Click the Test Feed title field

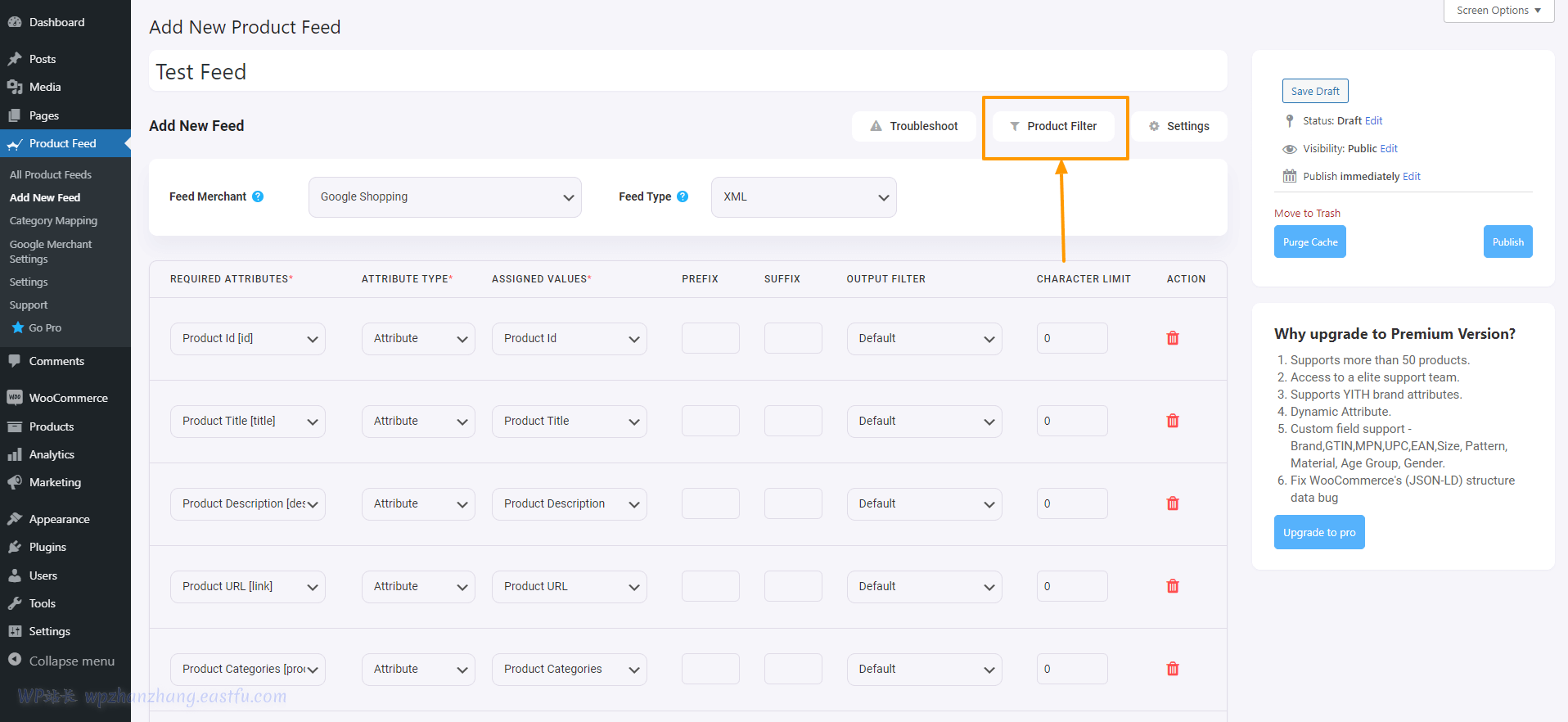coord(687,72)
